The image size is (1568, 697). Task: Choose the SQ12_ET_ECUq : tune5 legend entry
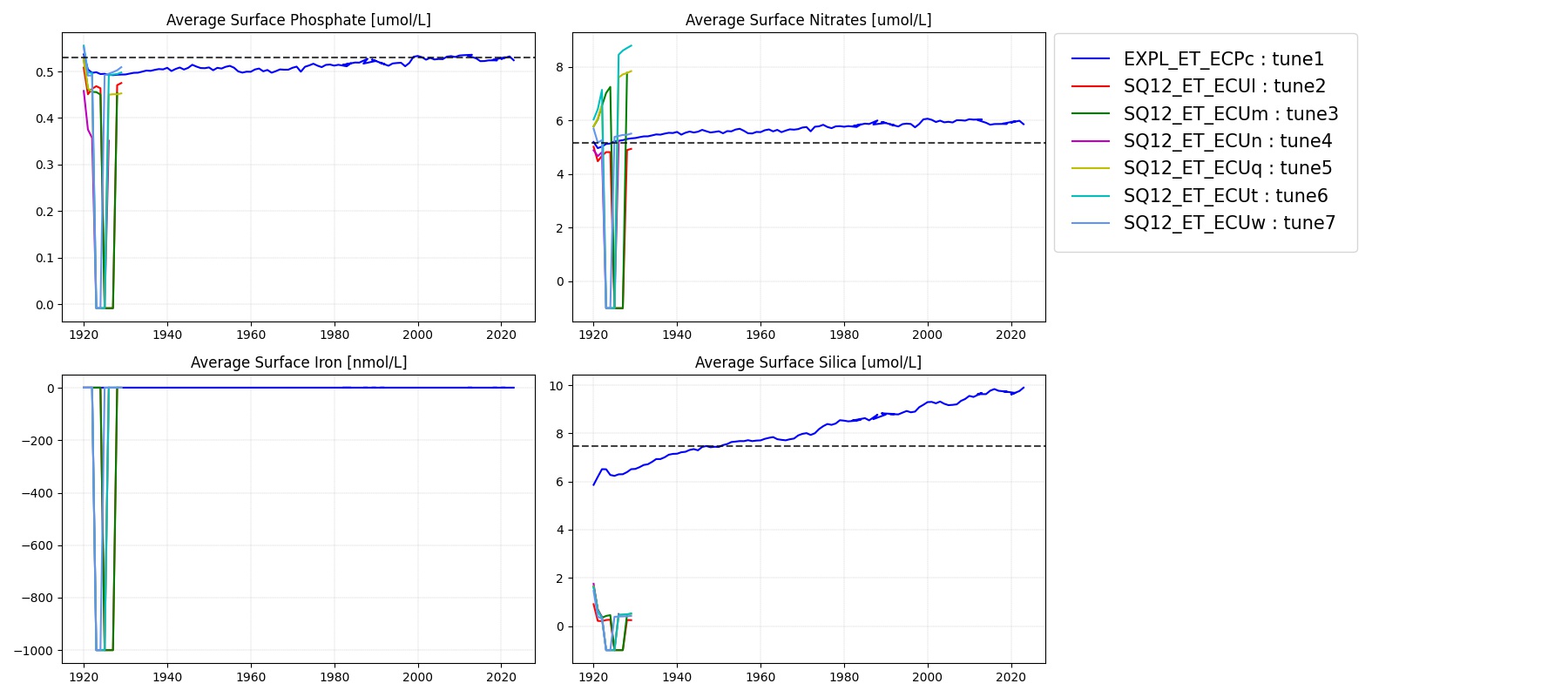point(1227,168)
